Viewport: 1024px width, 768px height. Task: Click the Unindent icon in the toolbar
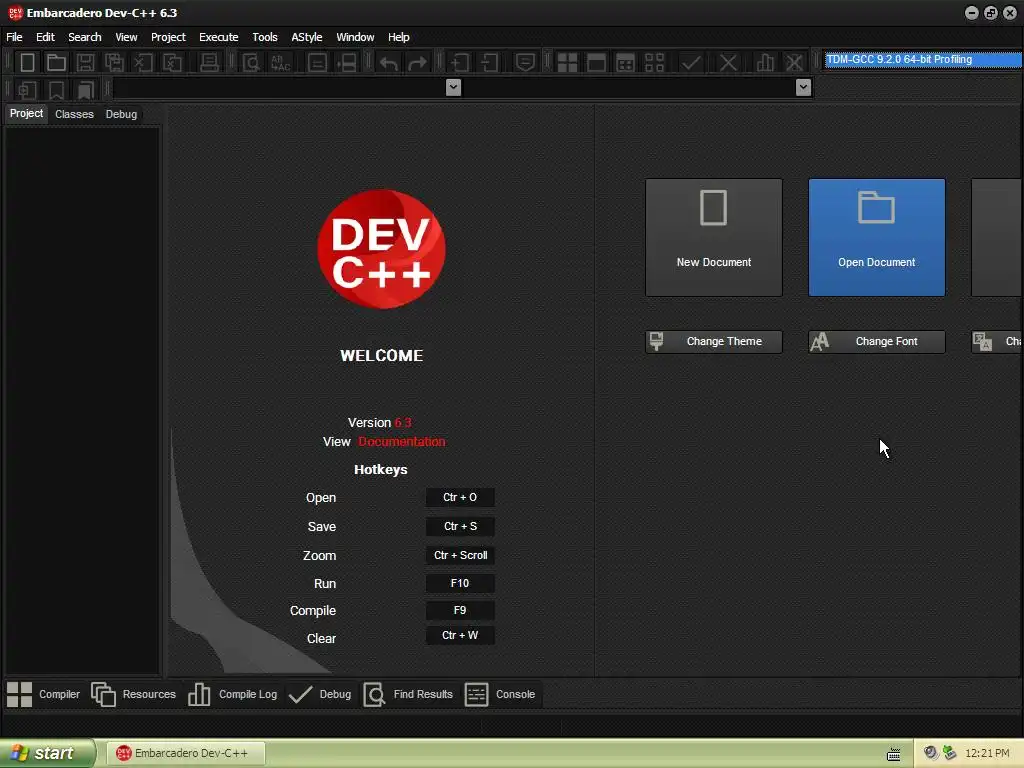click(x=489, y=63)
